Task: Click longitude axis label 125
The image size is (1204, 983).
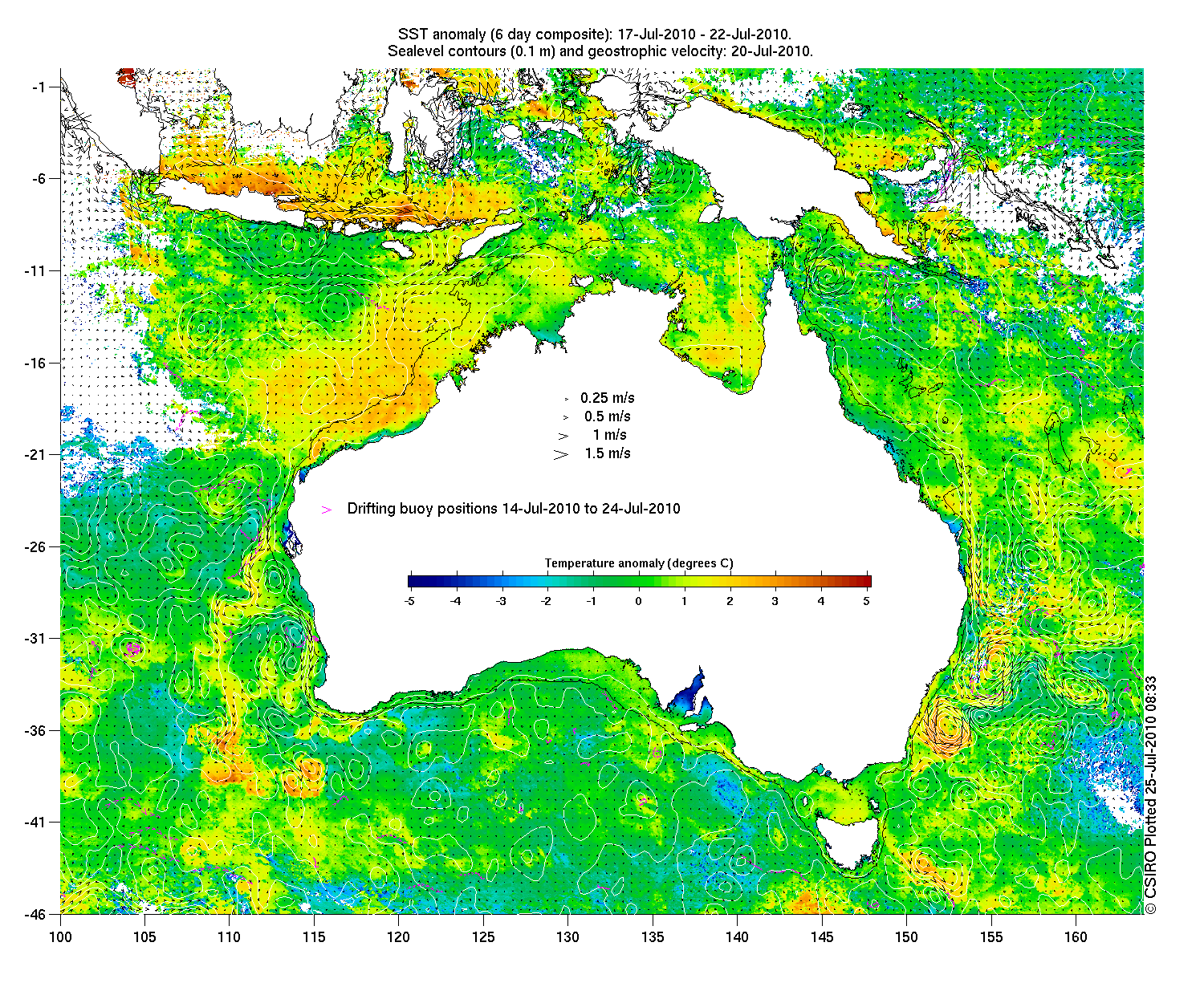Action: click(483, 936)
